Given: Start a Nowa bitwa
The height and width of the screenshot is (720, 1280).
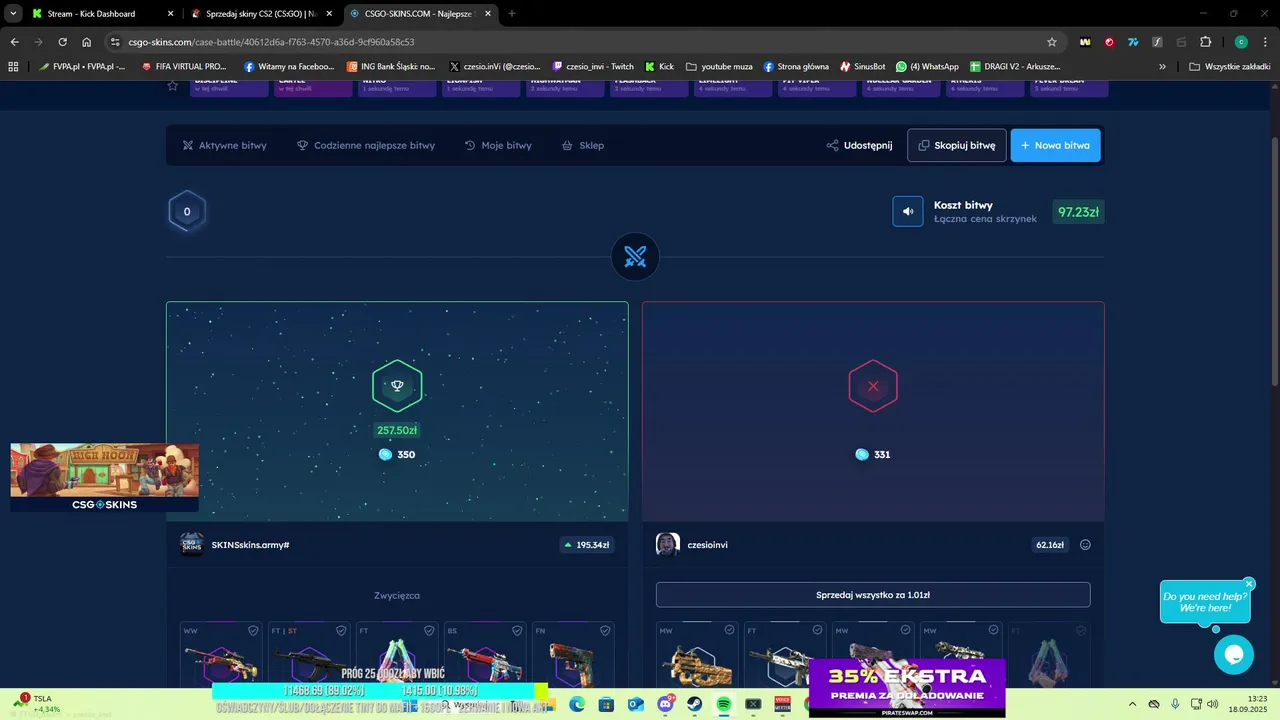Looking at the screenshot, I should [1056, 145].
